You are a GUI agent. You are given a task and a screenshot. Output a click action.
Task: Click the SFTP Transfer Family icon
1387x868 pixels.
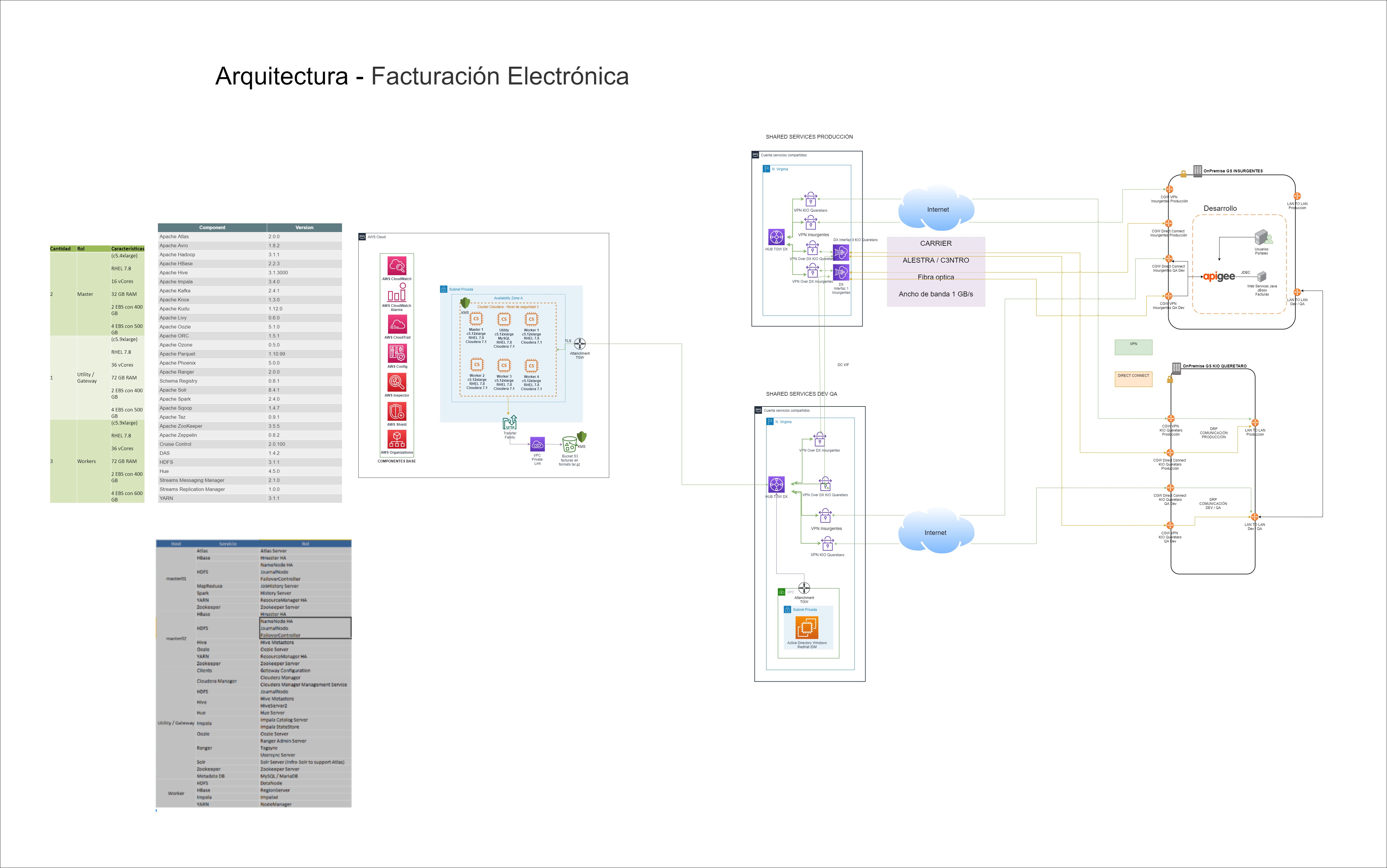(x=510, y=423)
